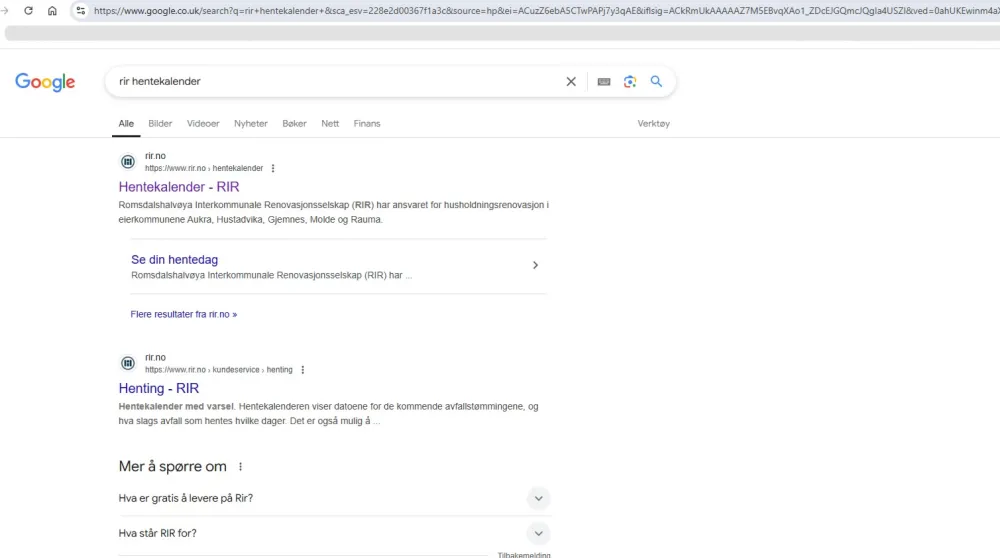1000x558 pixels.
Task: Open the 'Hentekalender - RIR' result link
Action: [179, 187]
